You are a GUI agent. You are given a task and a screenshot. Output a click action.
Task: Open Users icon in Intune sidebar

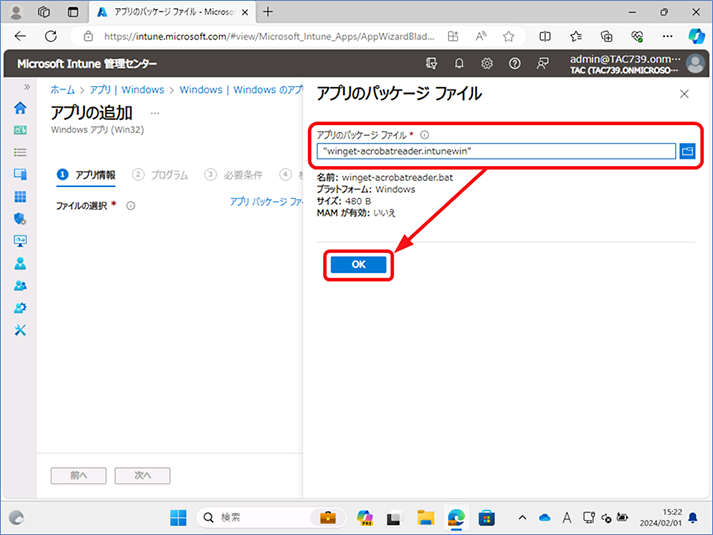click(20, 263)
